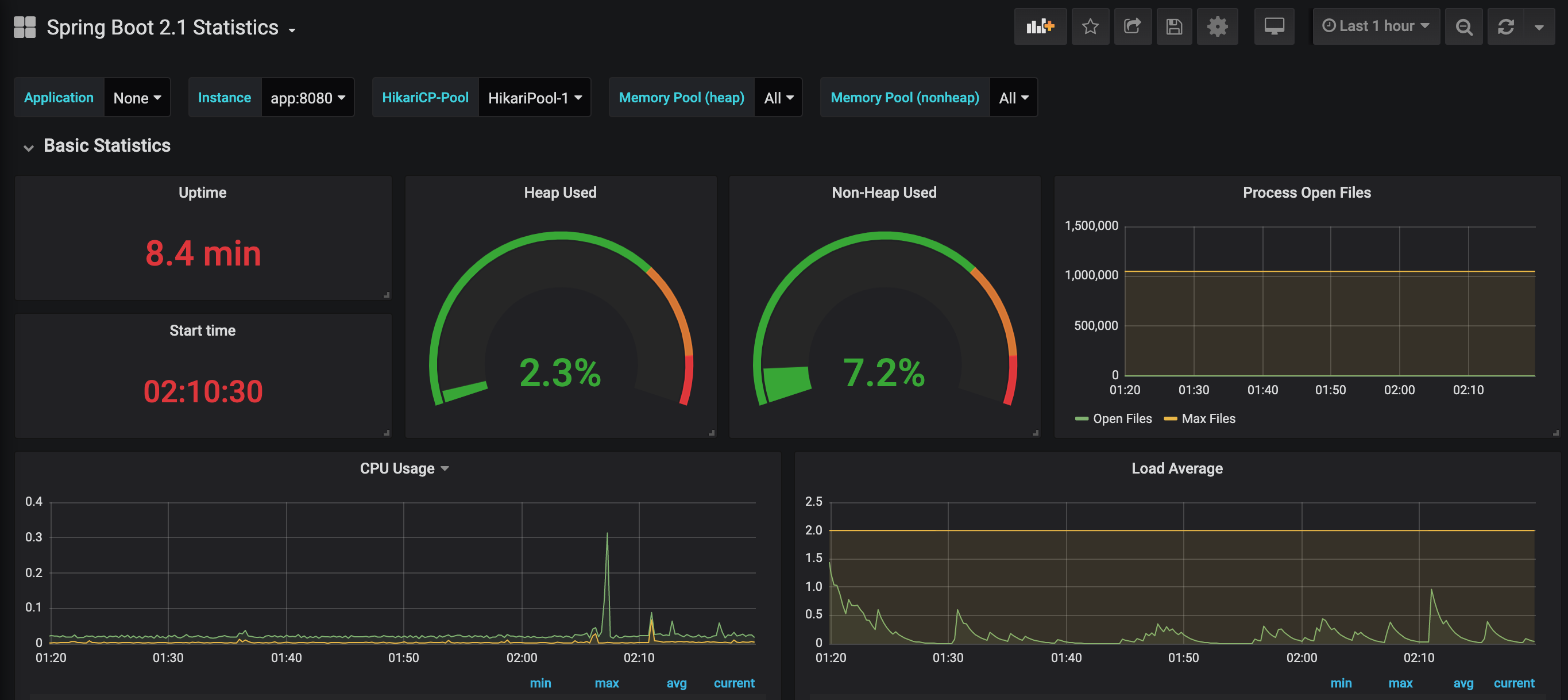Refresh the dashboard
This screenshot has width=1568, height=700.
click(1505, 26)
